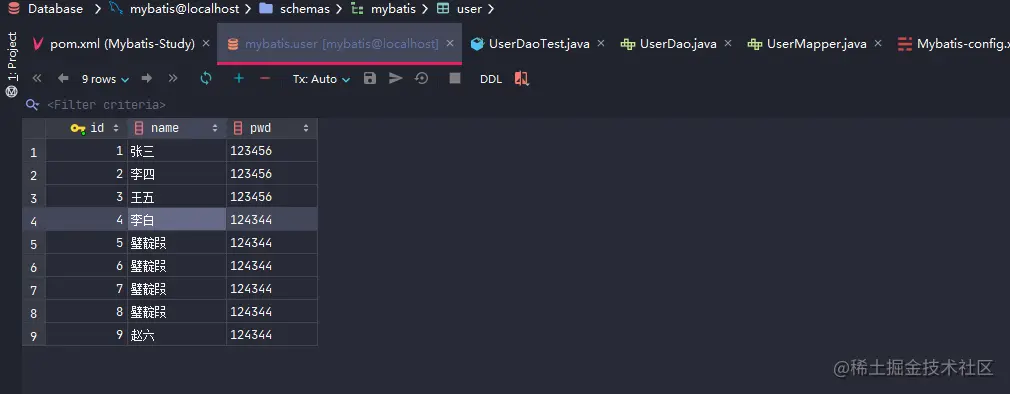Open the Tx: Auto transaction mode dropdown

[321, 79]
